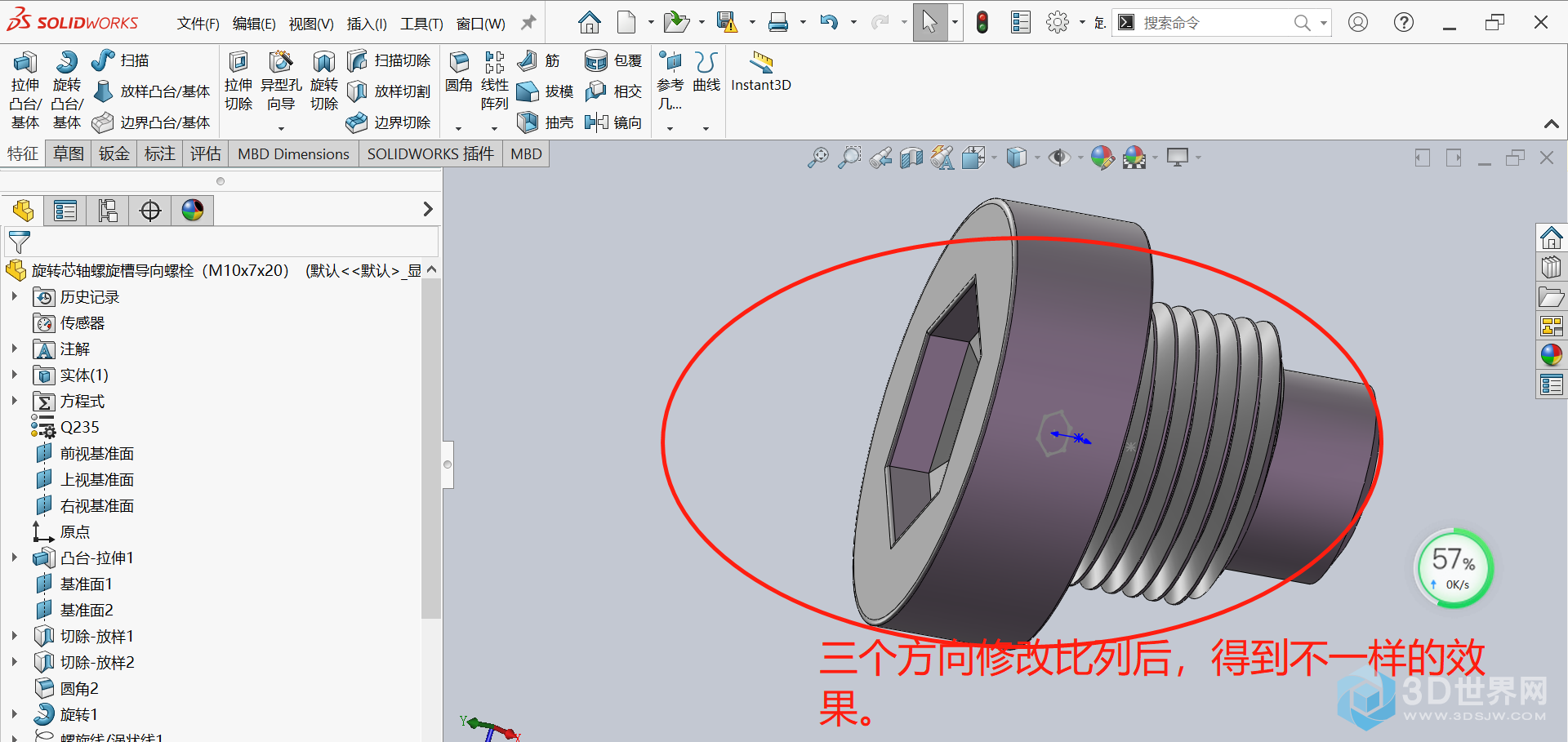
Task: Click the Mirror (镜向) tool
Action: pyautogui.click(x=613, y=122)
